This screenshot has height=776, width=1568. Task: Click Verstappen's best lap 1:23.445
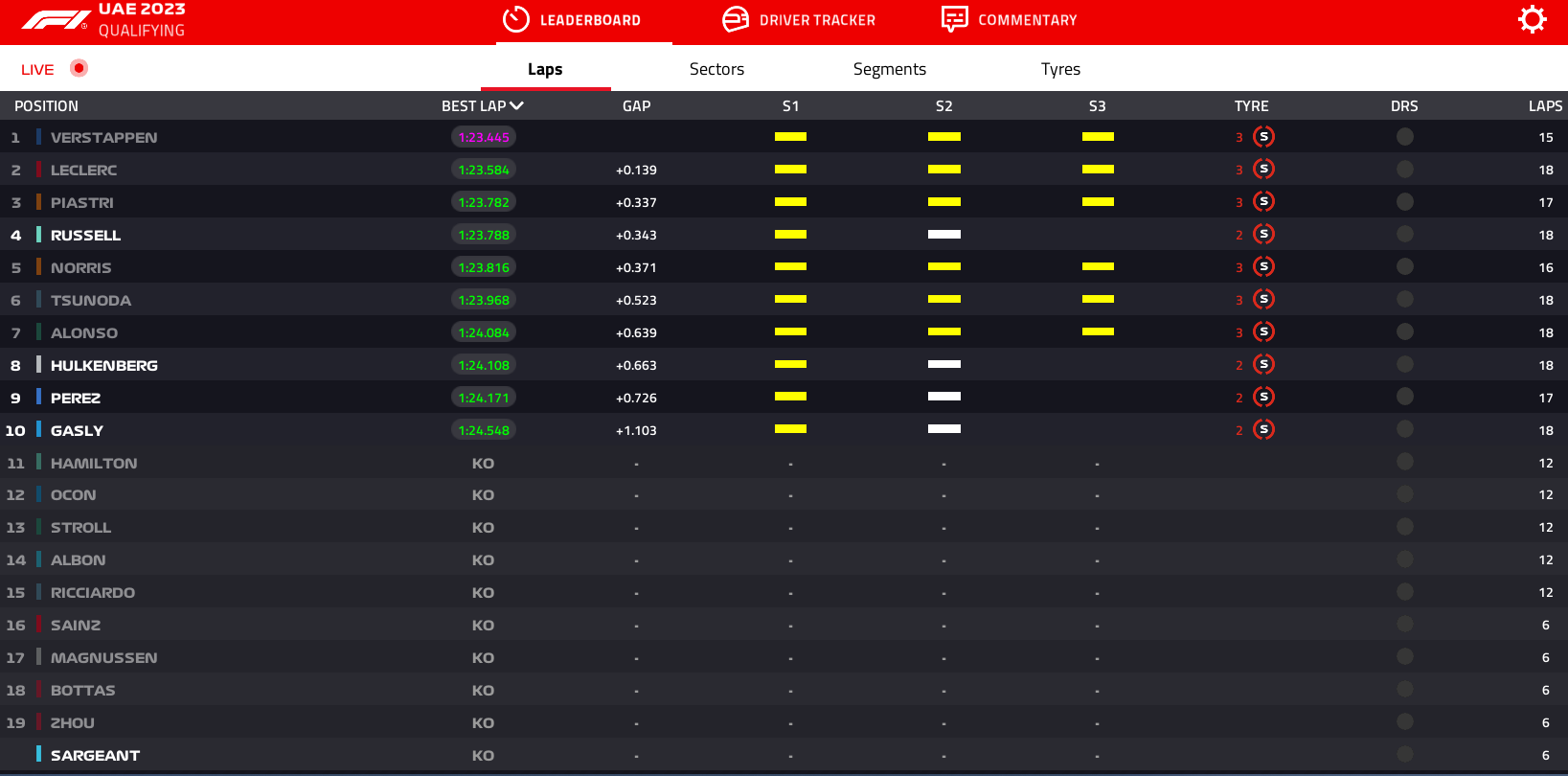484,137
